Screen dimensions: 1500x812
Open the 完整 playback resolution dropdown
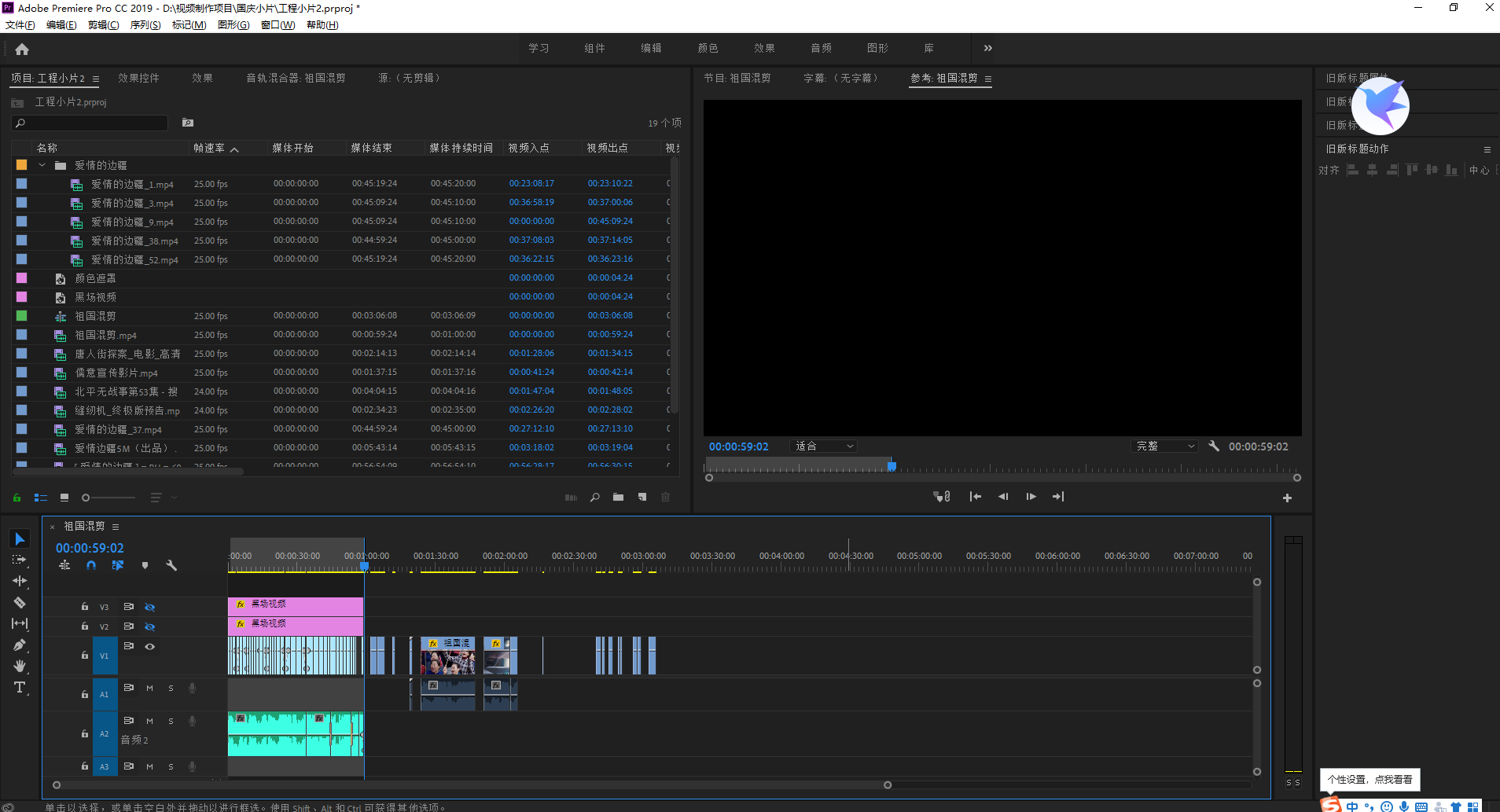coord(1164,446)
